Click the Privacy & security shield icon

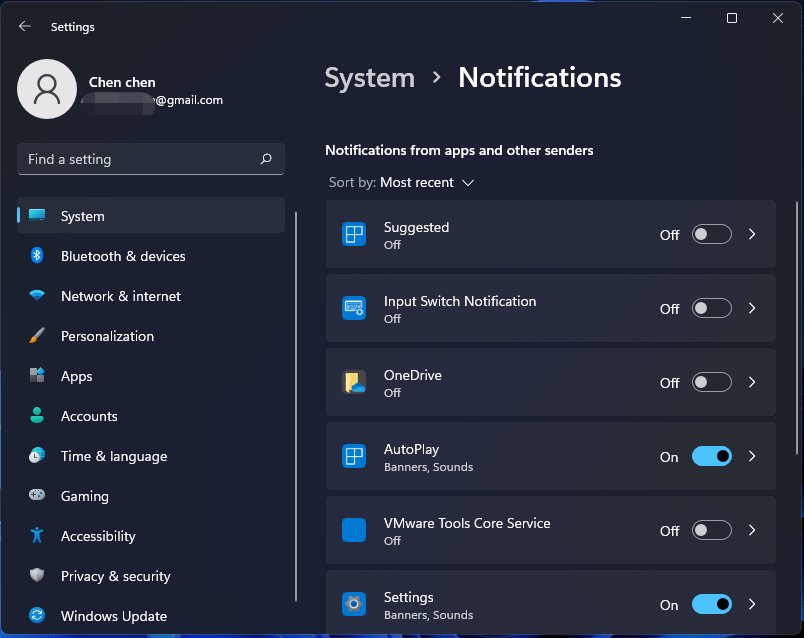pos(37,576)
